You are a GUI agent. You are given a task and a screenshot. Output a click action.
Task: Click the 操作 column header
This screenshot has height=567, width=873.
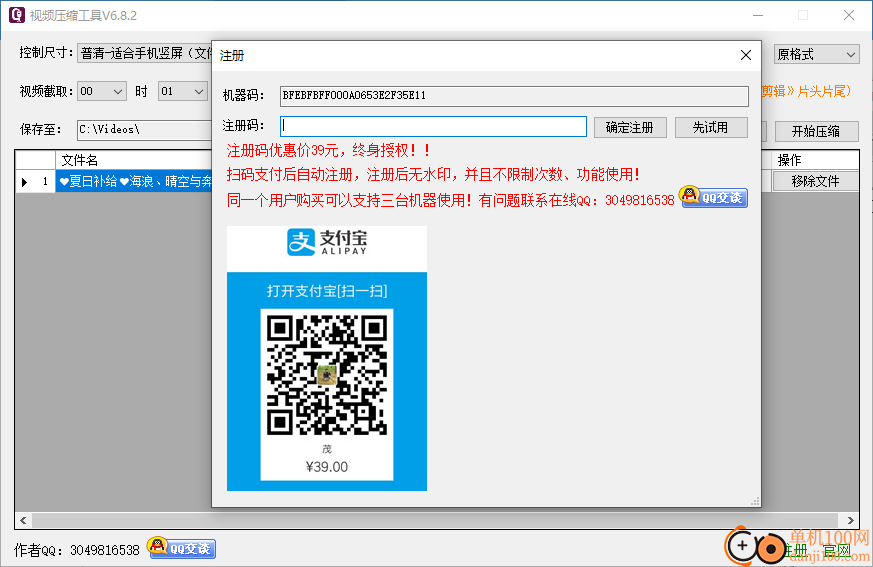tap(815, 160)
